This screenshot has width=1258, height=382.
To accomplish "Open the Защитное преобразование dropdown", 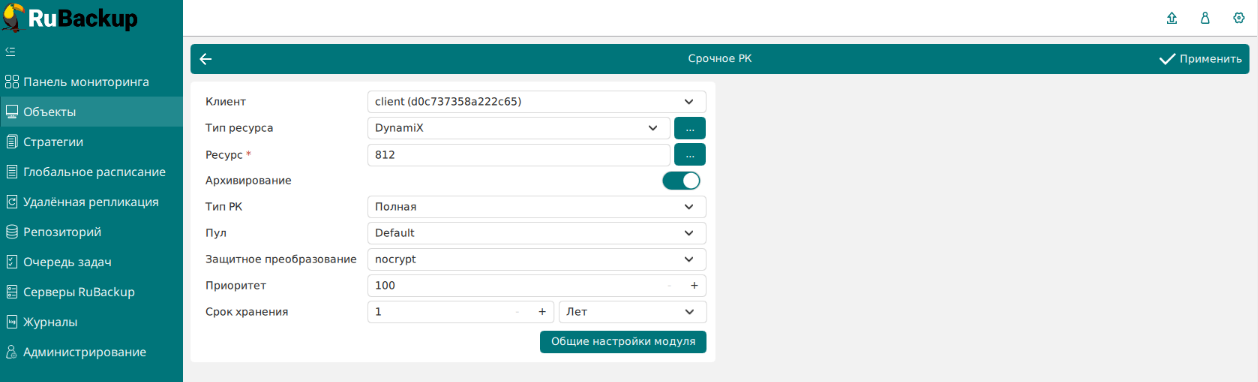I will point(537,259).
